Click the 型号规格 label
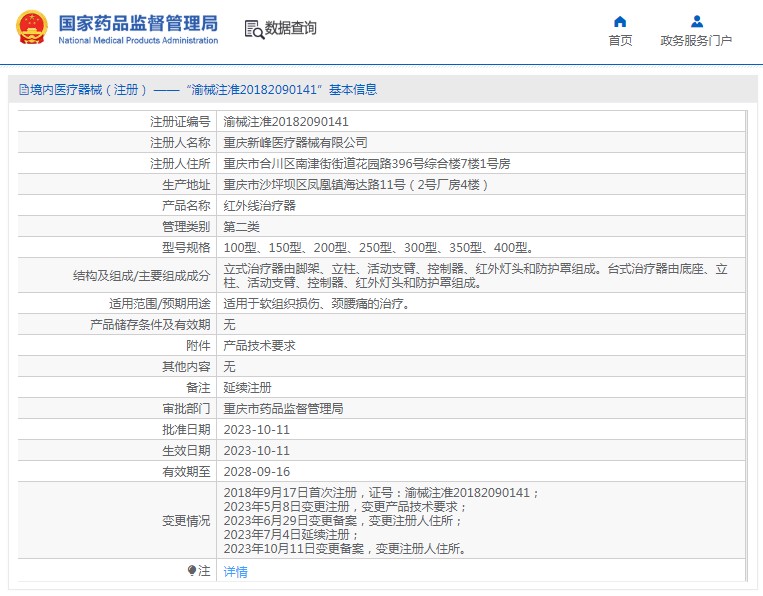The height and width of the screenshot is (596, 763). (x=186, y=248)
